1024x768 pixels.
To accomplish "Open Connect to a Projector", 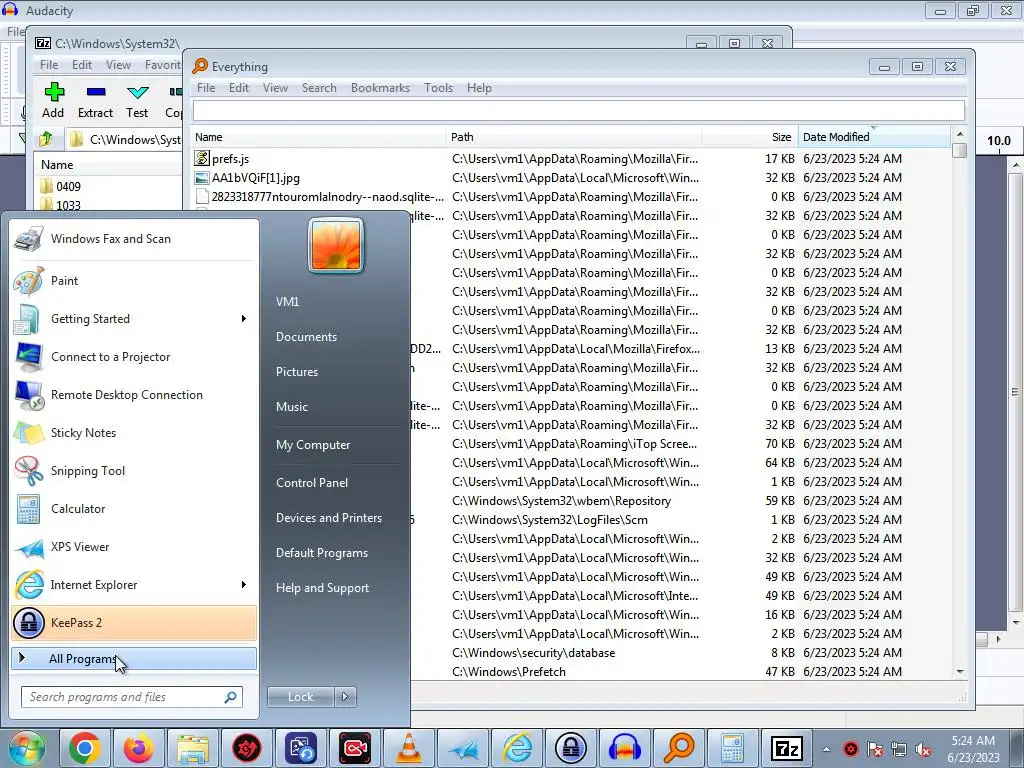I will point(134,357).
